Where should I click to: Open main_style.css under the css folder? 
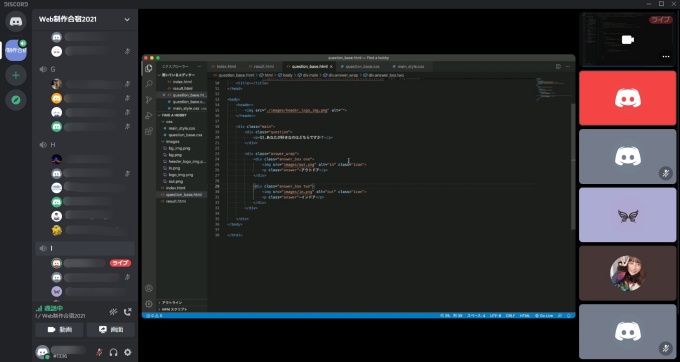(181, 128)
